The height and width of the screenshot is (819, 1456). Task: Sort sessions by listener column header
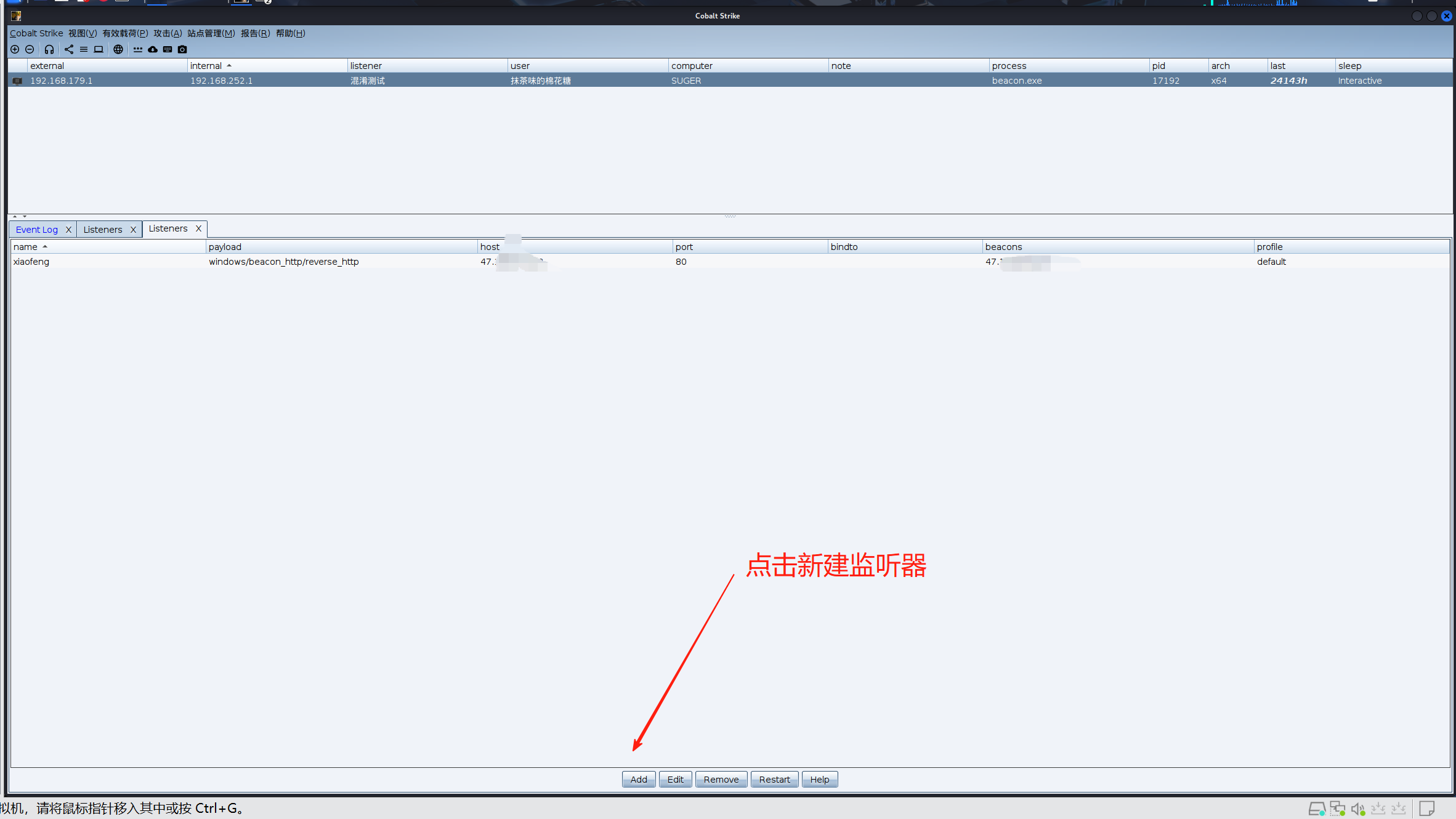(x=427, y=66)
